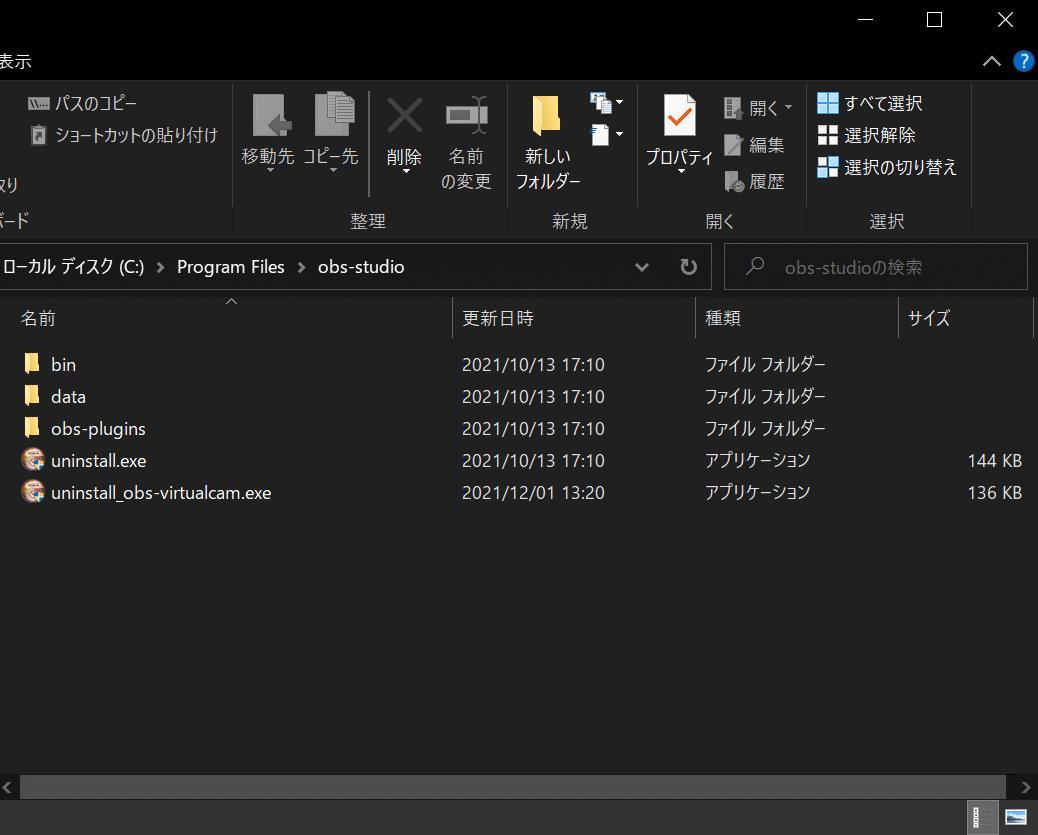Open Help via the question mark icon
This screenshot has height=835, width=1038.
click(x=1023, y=62)
